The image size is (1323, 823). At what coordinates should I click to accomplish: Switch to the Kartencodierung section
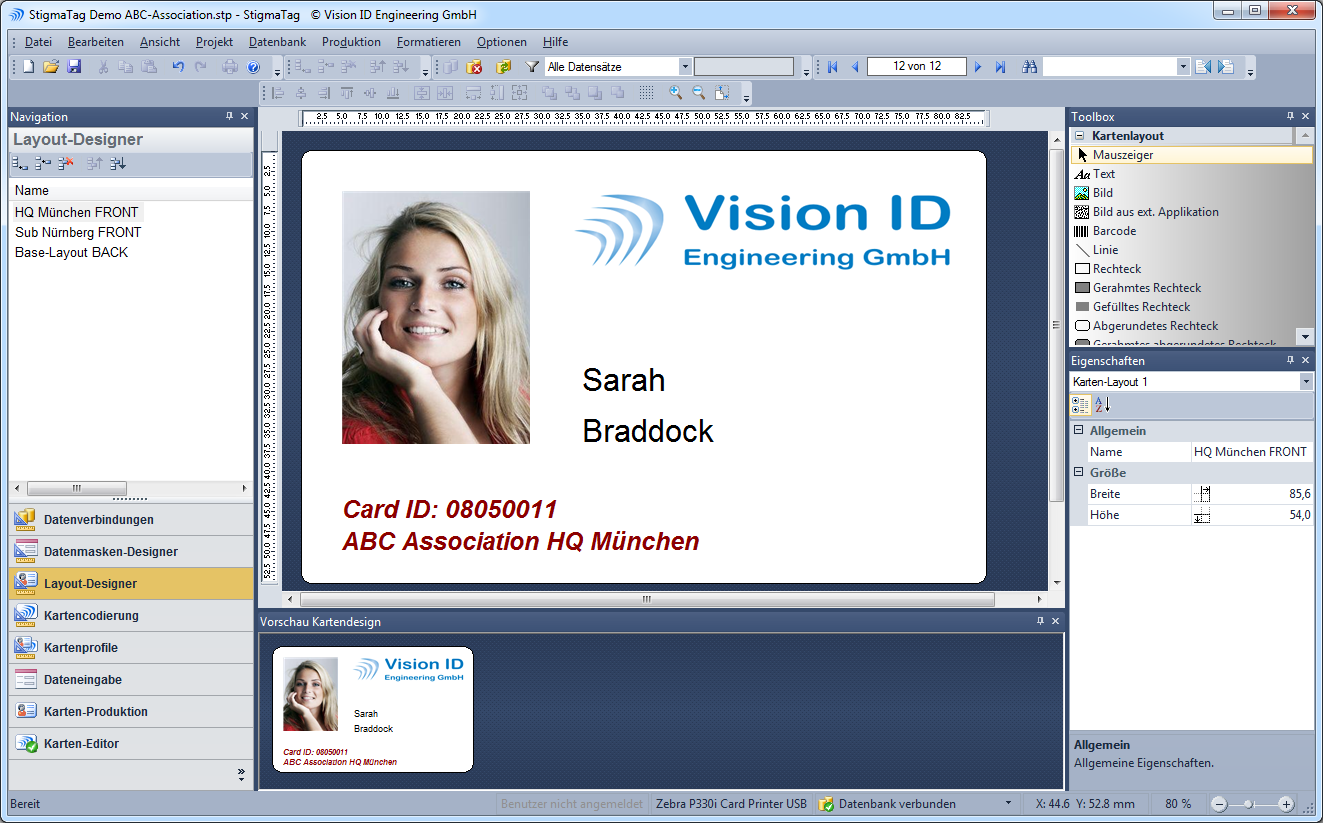point(131,616)
